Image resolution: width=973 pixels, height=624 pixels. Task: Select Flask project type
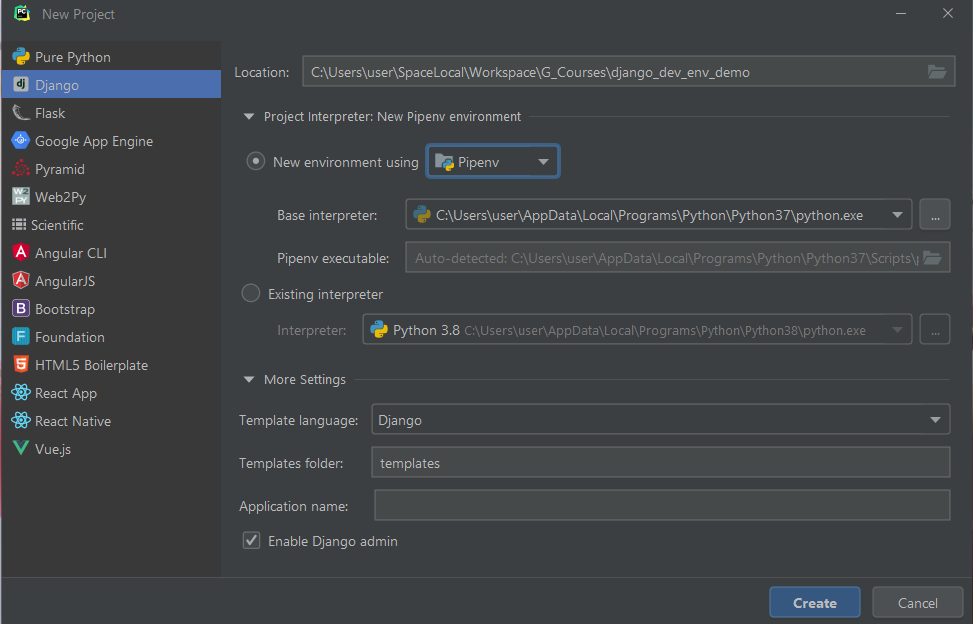pyautogui.click(x=111, y=112)
